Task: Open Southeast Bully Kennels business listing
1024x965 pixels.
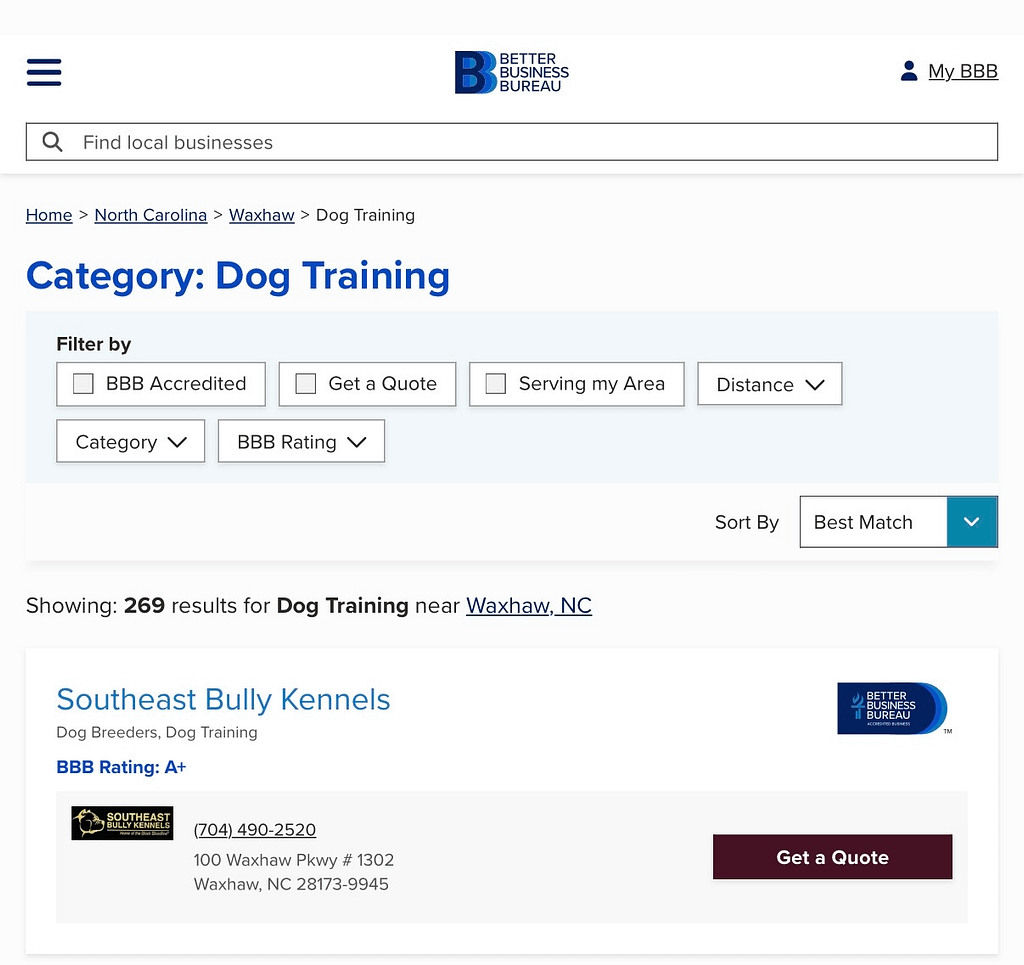Action: (x=223, y=699)
